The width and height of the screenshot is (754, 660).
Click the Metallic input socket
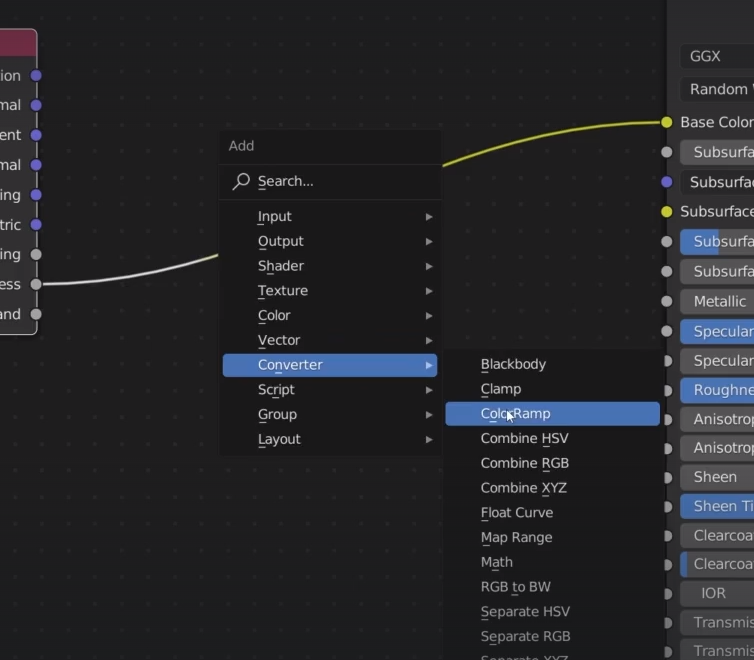coord(666,301)
